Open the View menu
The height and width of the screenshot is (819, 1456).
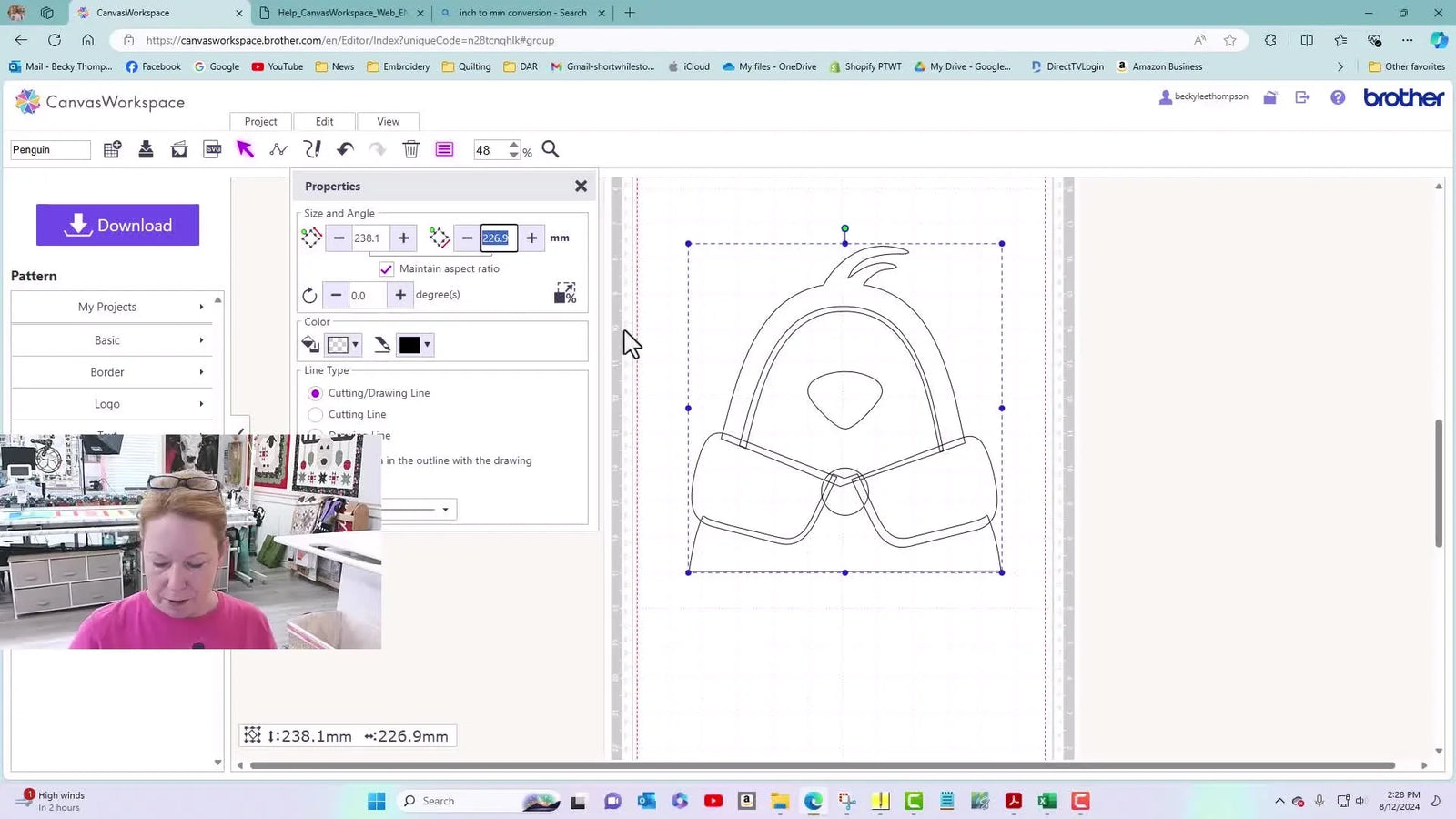tap(388, 121)
